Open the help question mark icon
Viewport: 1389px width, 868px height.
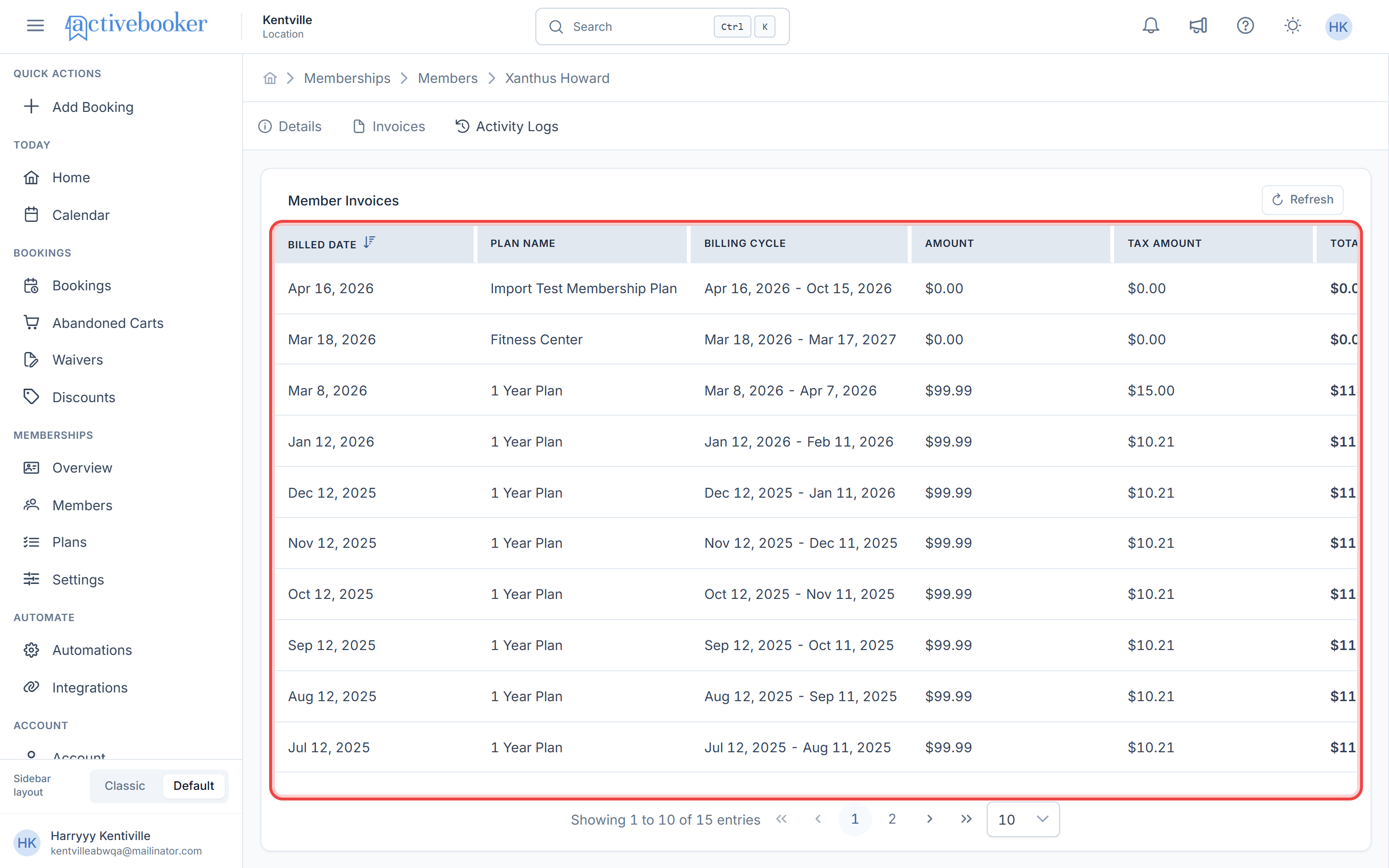(1245, 26)
